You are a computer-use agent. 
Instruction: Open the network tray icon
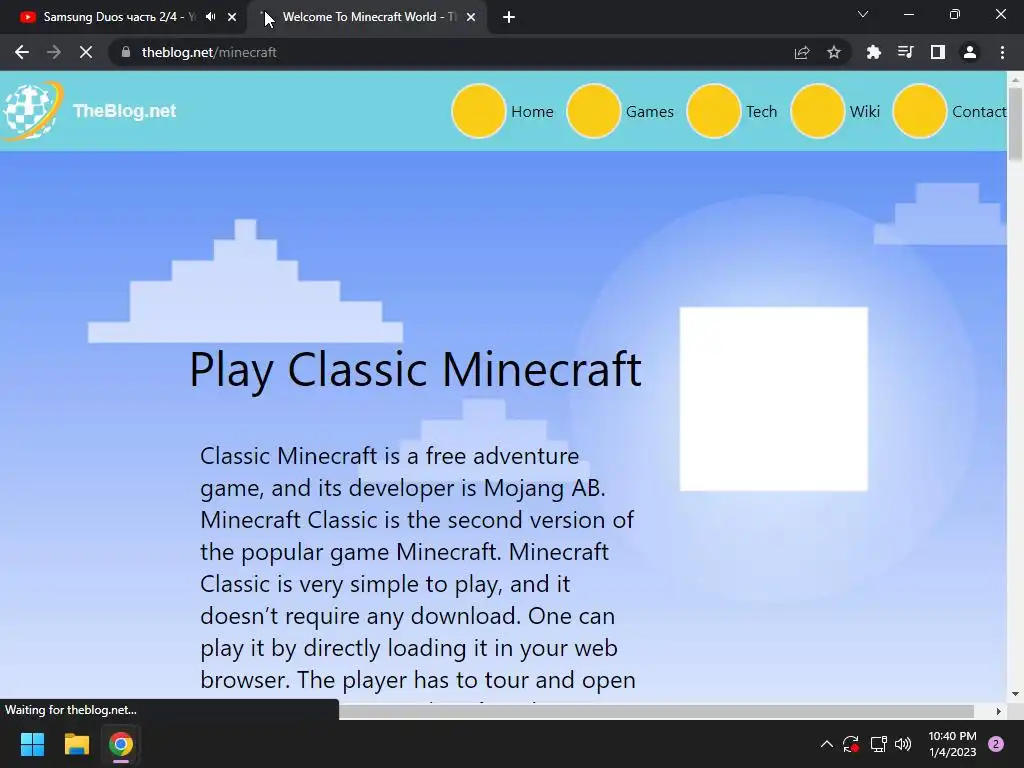click(878, 744)
